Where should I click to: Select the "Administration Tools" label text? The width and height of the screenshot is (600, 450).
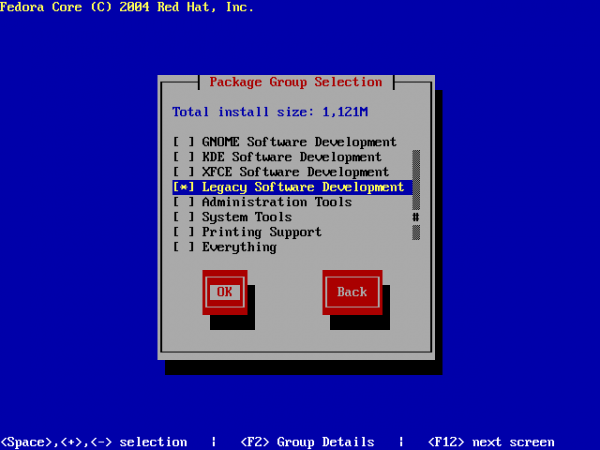(277, 202)
